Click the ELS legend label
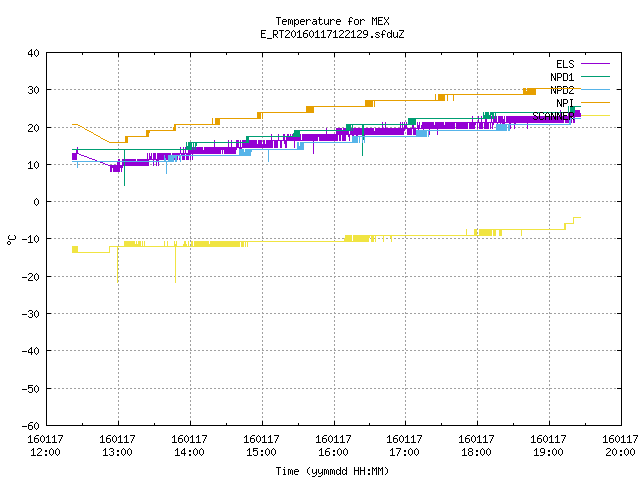Image resolution: width=640 pixels, height=480 pixels. 565,64
